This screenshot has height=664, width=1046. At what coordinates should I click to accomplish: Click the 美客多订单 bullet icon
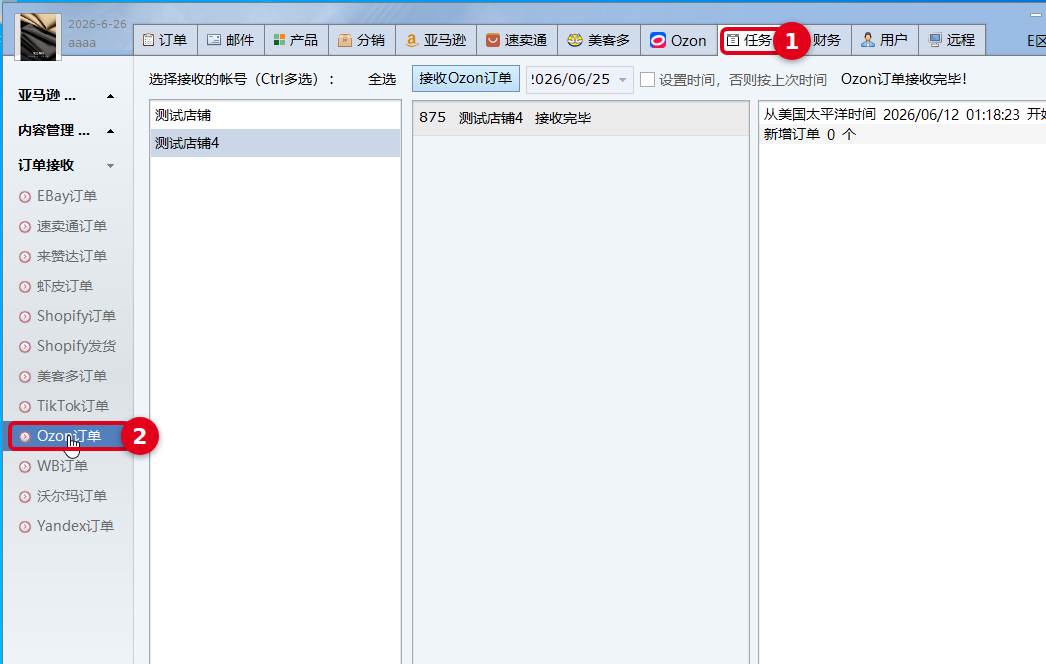click(25, 377)
